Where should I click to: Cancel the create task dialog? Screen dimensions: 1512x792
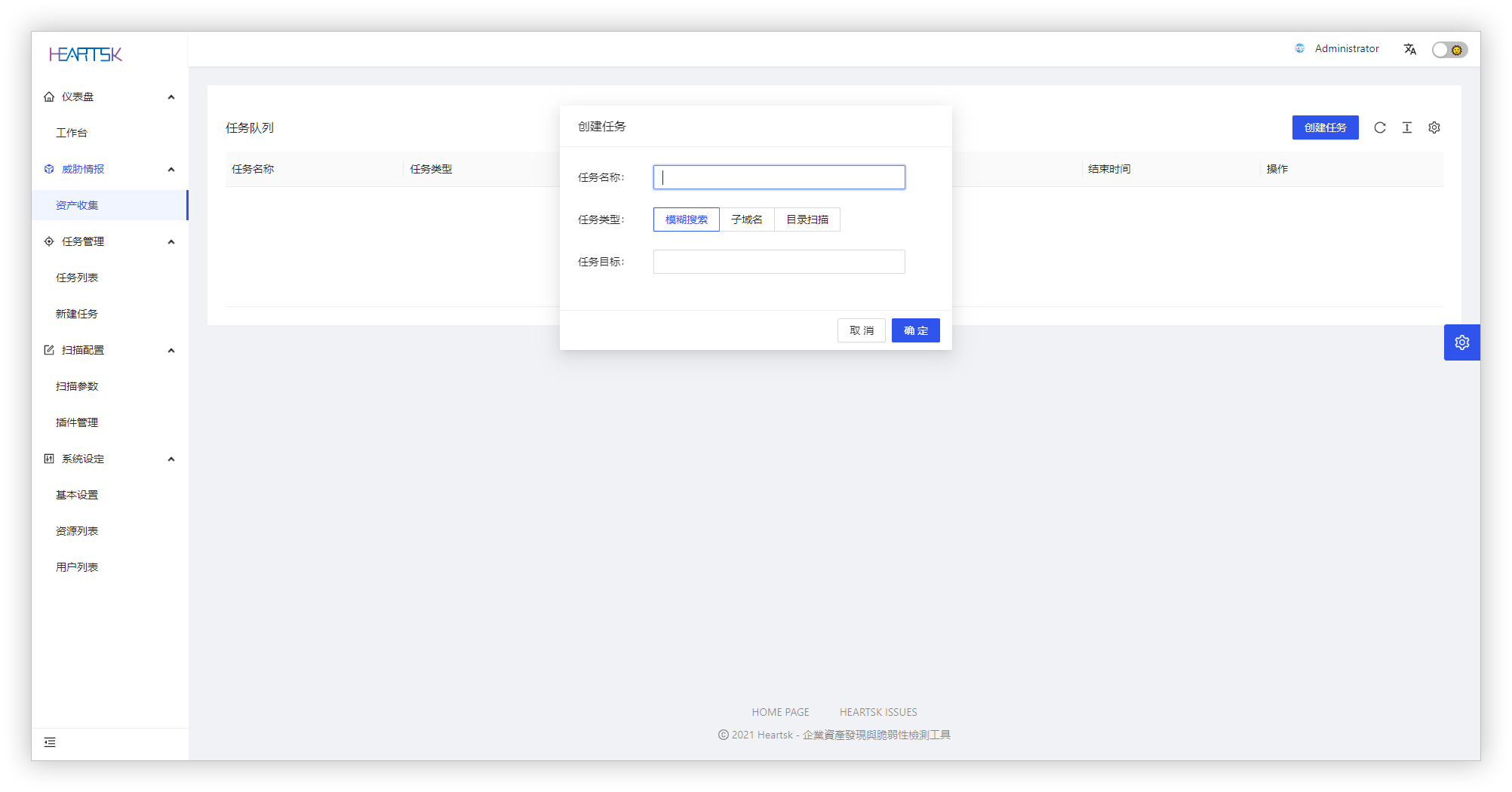pyautogui.click(x=862, y=330)
